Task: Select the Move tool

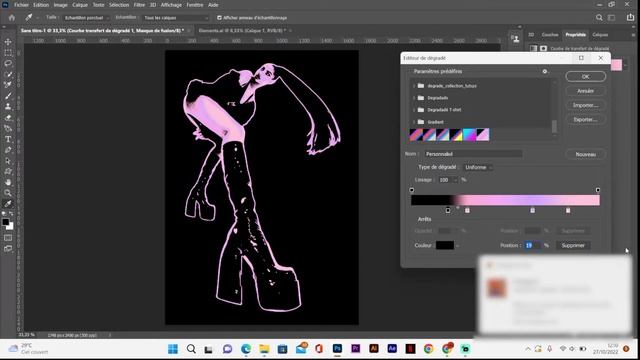Action: click(x=8, y=42)
